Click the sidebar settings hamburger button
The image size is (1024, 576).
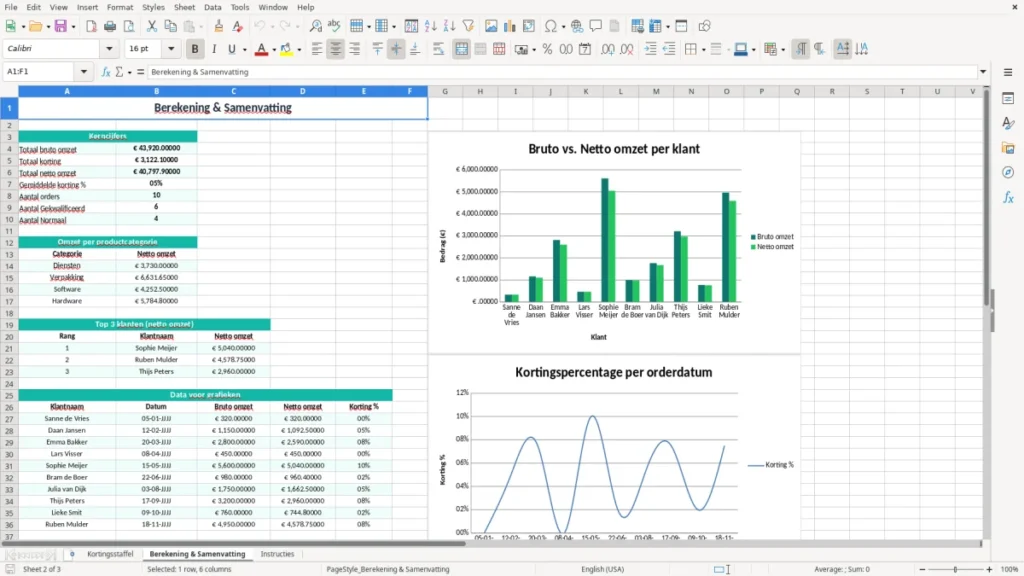(x=1008, y=72)
